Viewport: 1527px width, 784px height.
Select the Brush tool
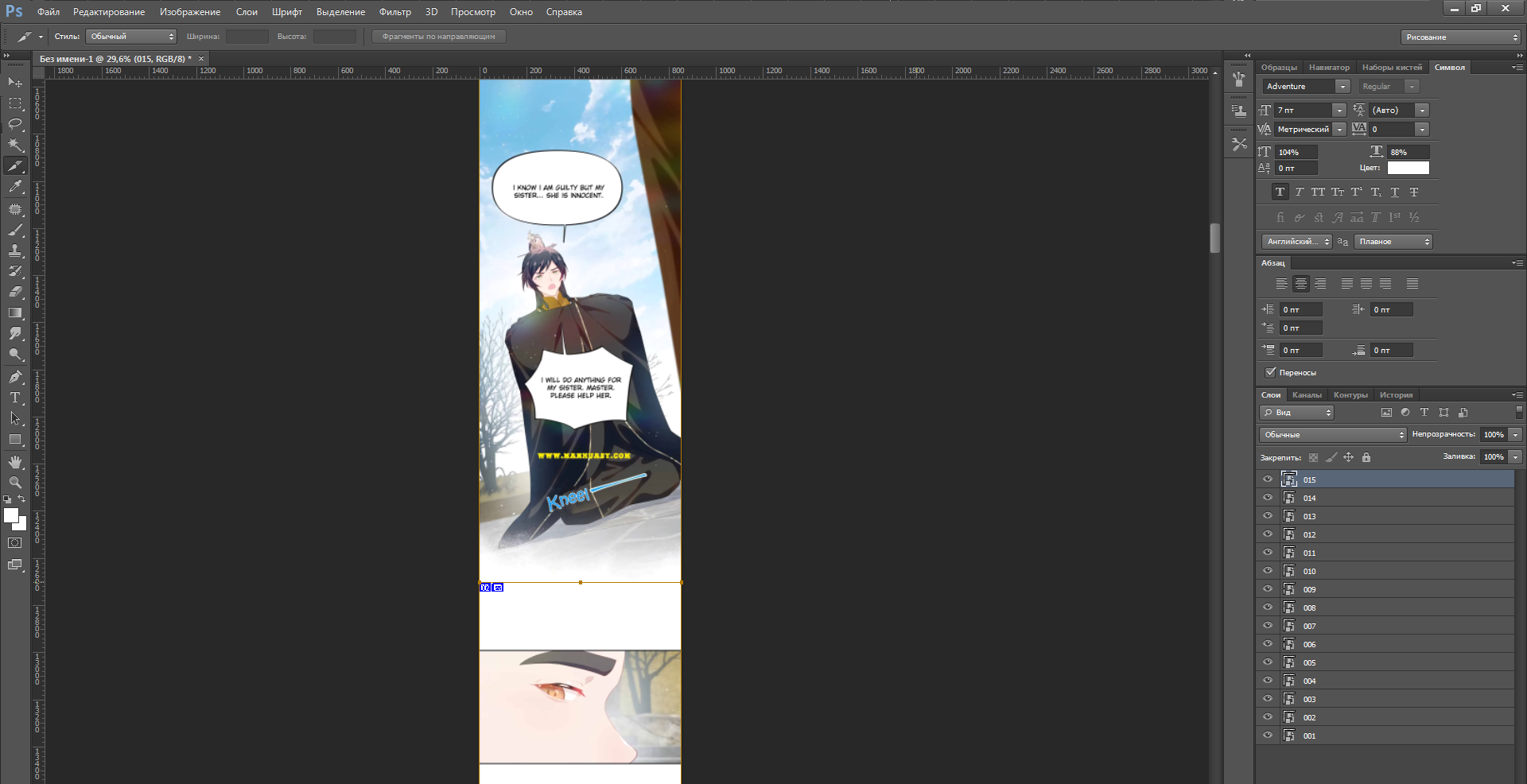(15, 230)
